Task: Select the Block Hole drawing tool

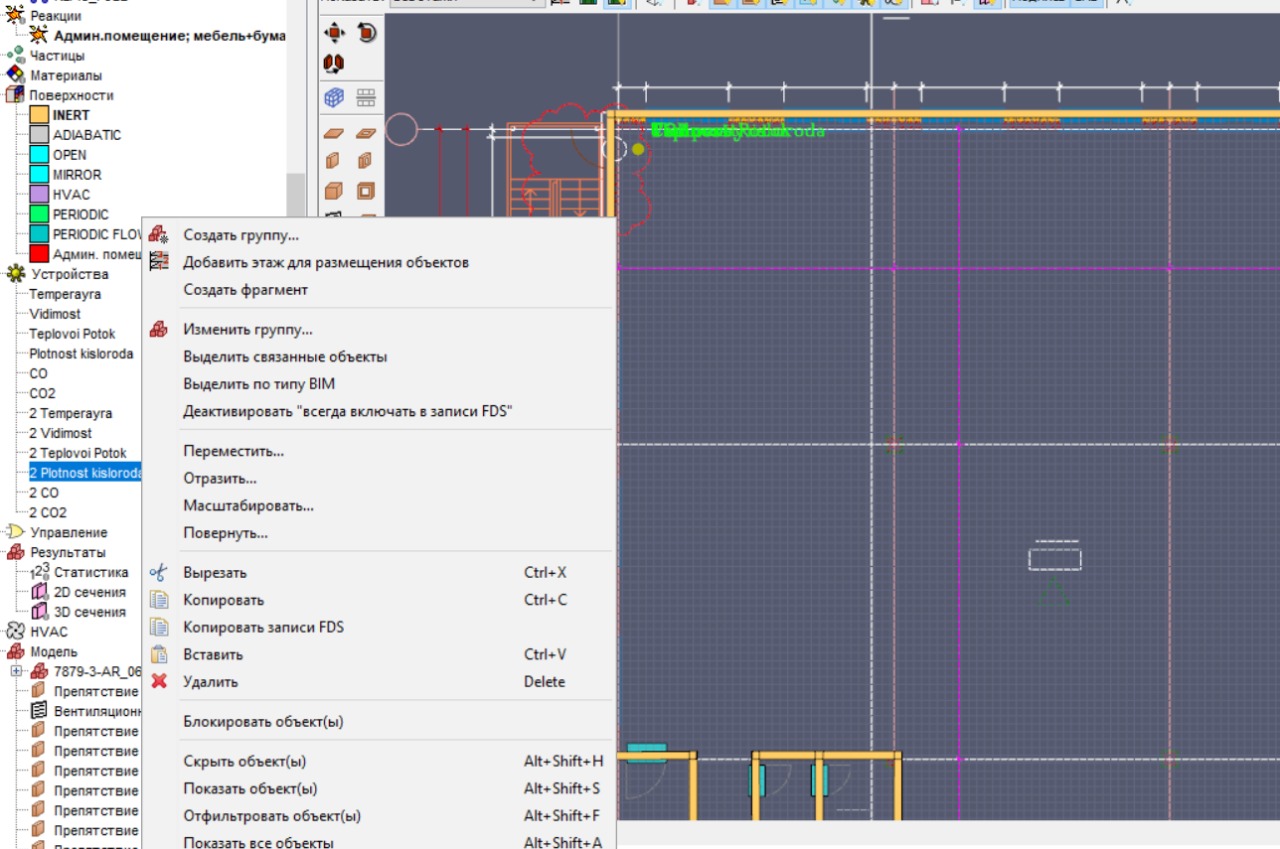Action: coord(366,191)
